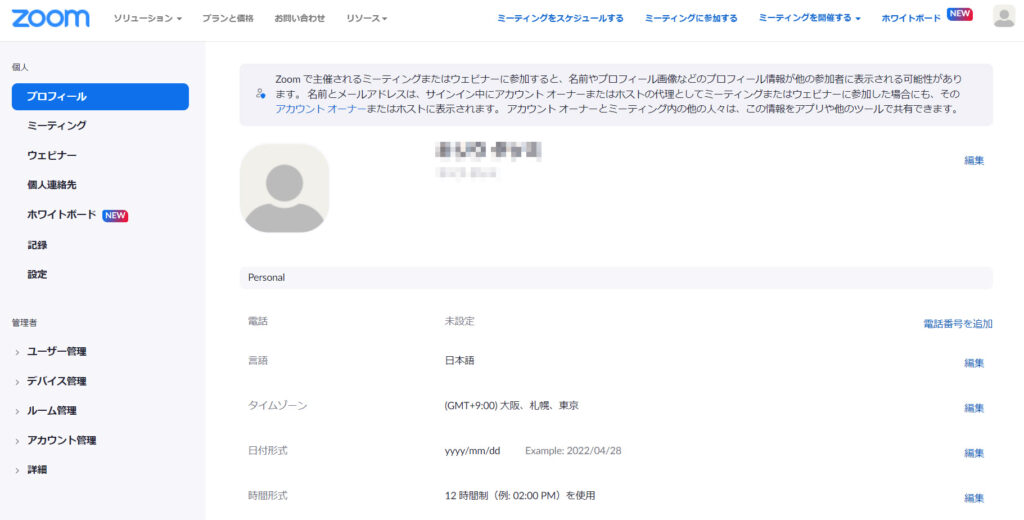The image size is (1024, 520).
Task: Expand the ソリューション dropdown menu
Action: click(147, 19)
